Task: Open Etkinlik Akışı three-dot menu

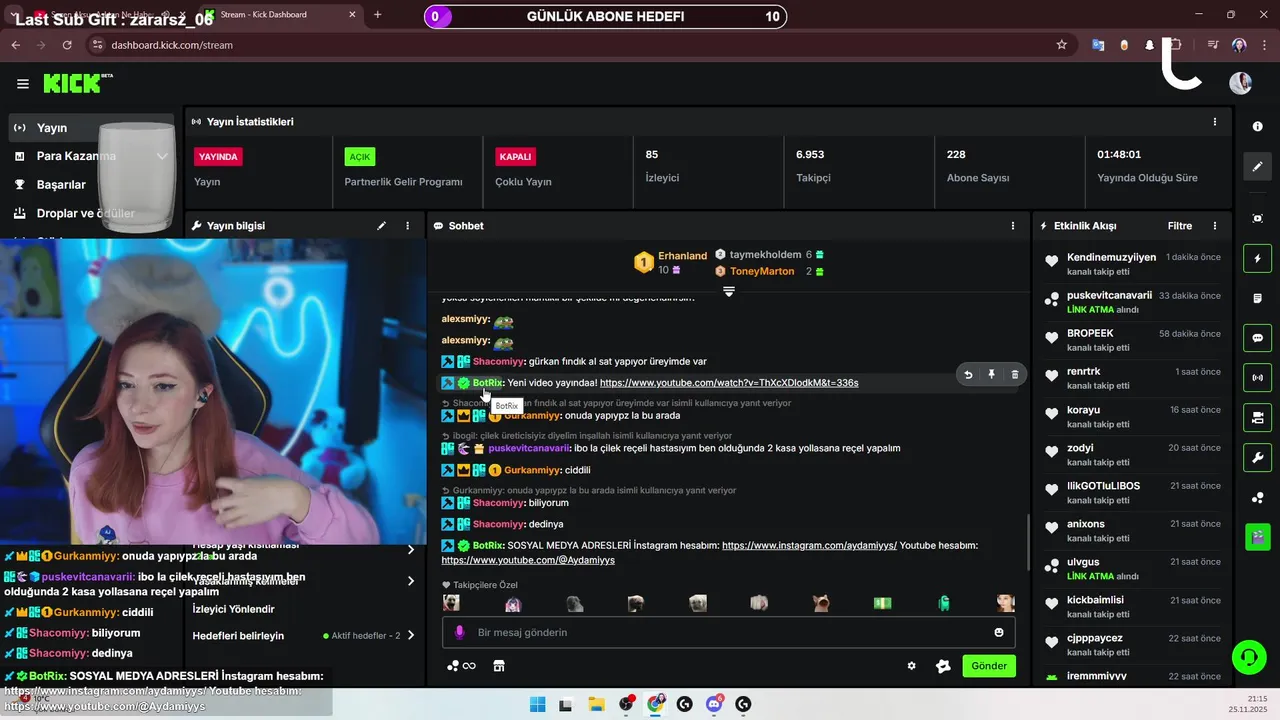Action: point(1215,226)
